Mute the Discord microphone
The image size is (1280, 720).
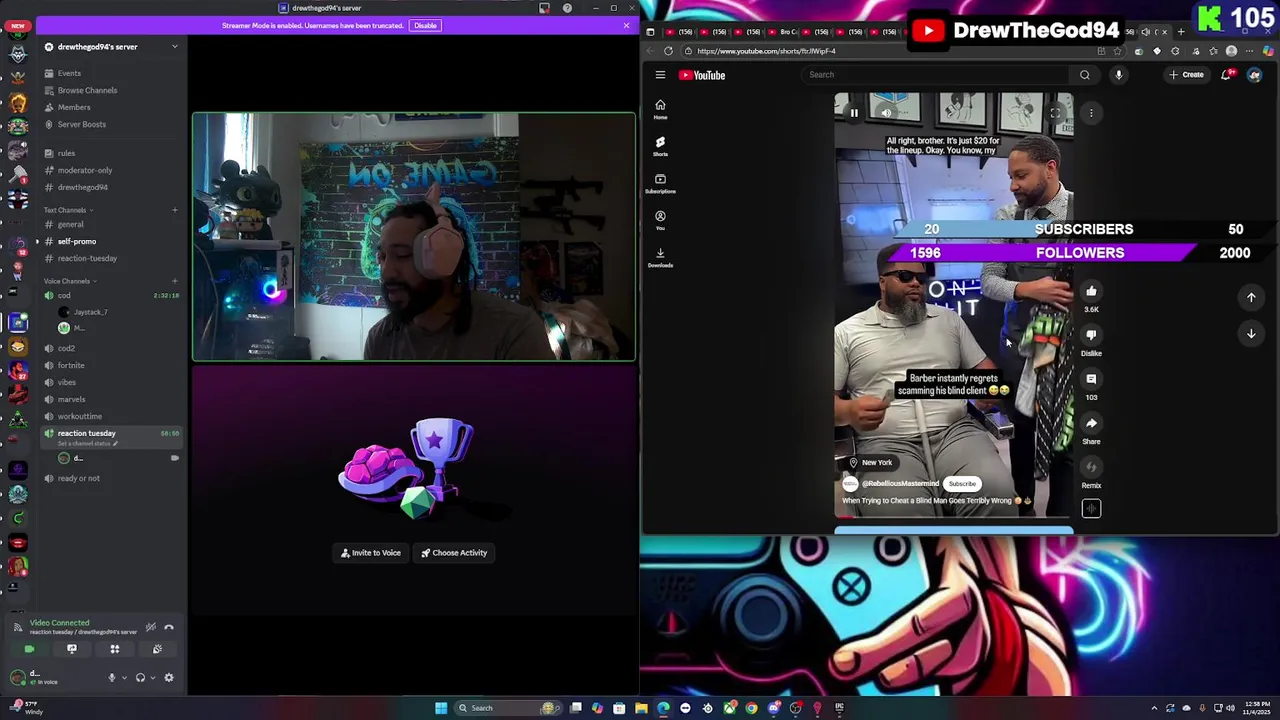click(112, 678)
